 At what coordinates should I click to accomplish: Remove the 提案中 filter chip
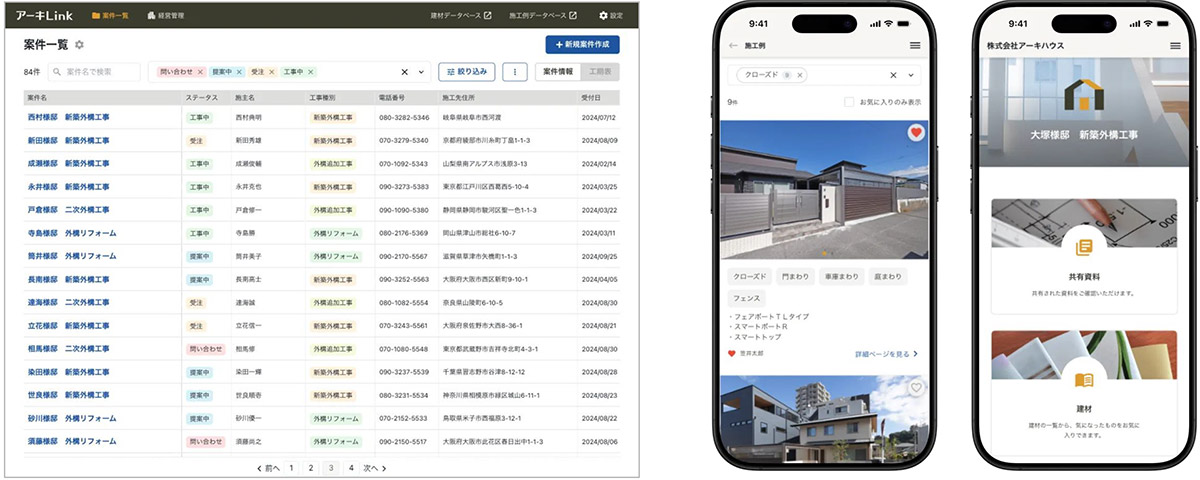point(241,72)
